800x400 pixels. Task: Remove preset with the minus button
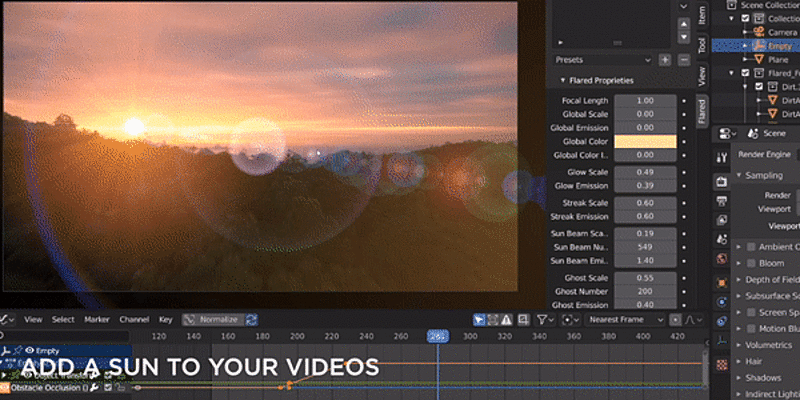684,60
